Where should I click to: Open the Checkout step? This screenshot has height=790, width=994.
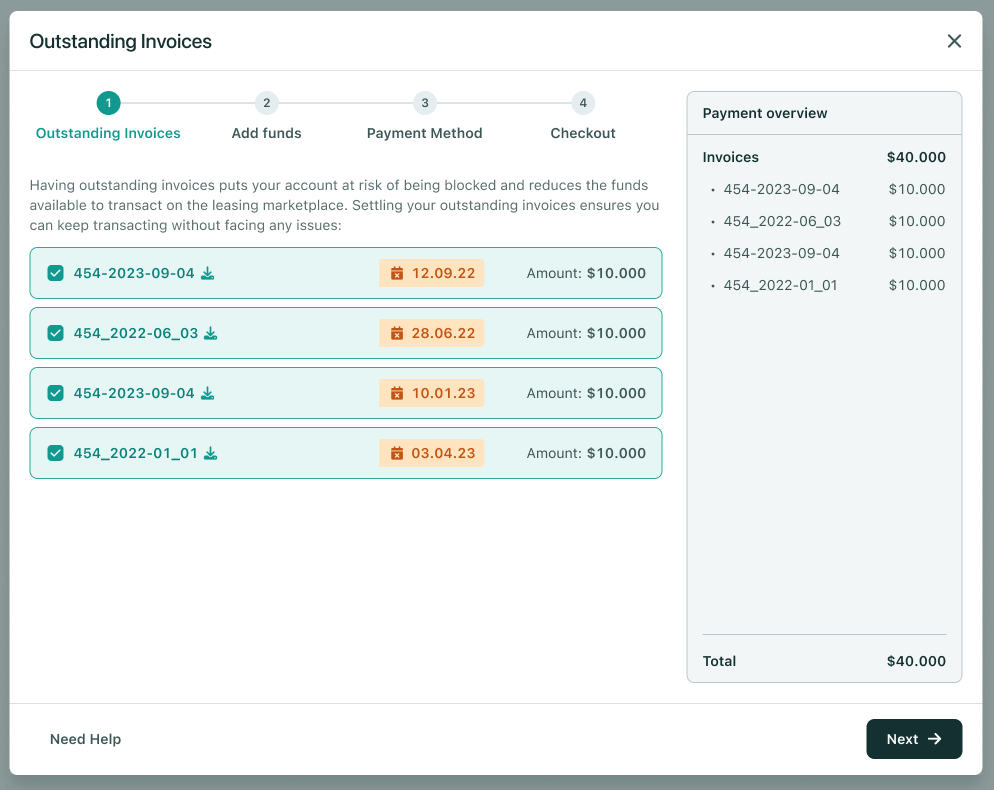coord(583,103)
